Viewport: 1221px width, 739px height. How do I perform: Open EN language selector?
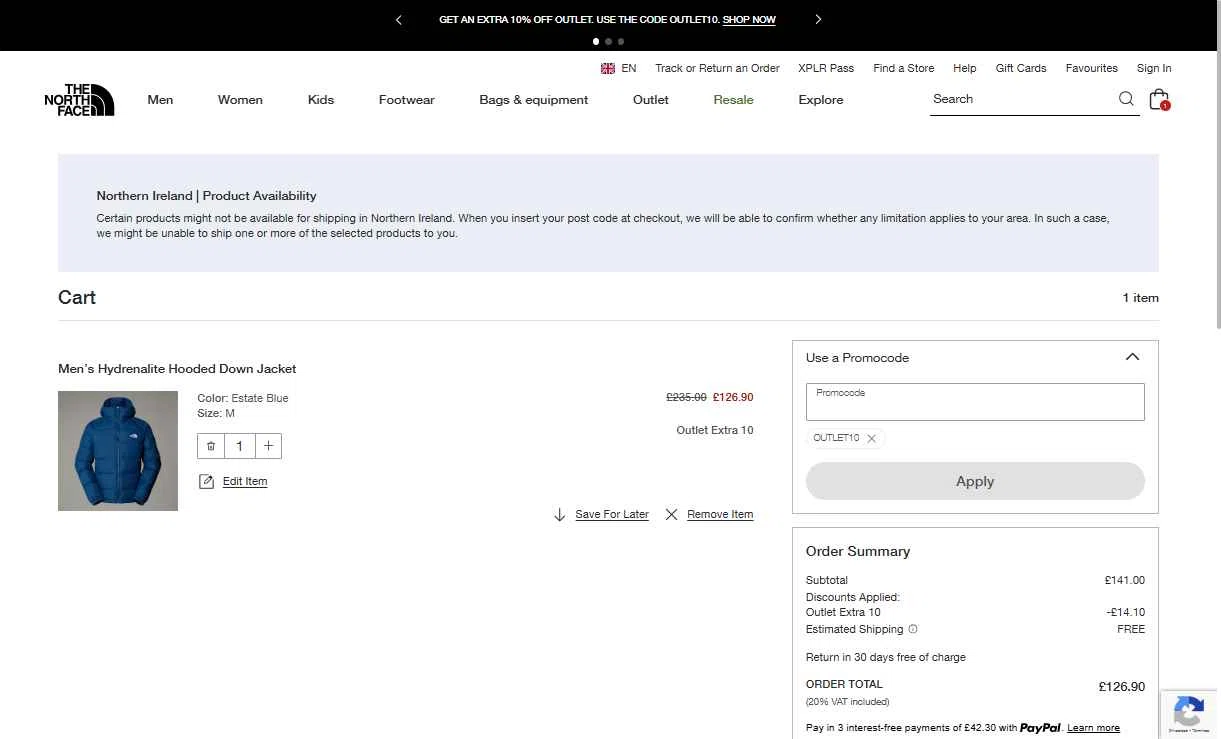click(628, 68)
